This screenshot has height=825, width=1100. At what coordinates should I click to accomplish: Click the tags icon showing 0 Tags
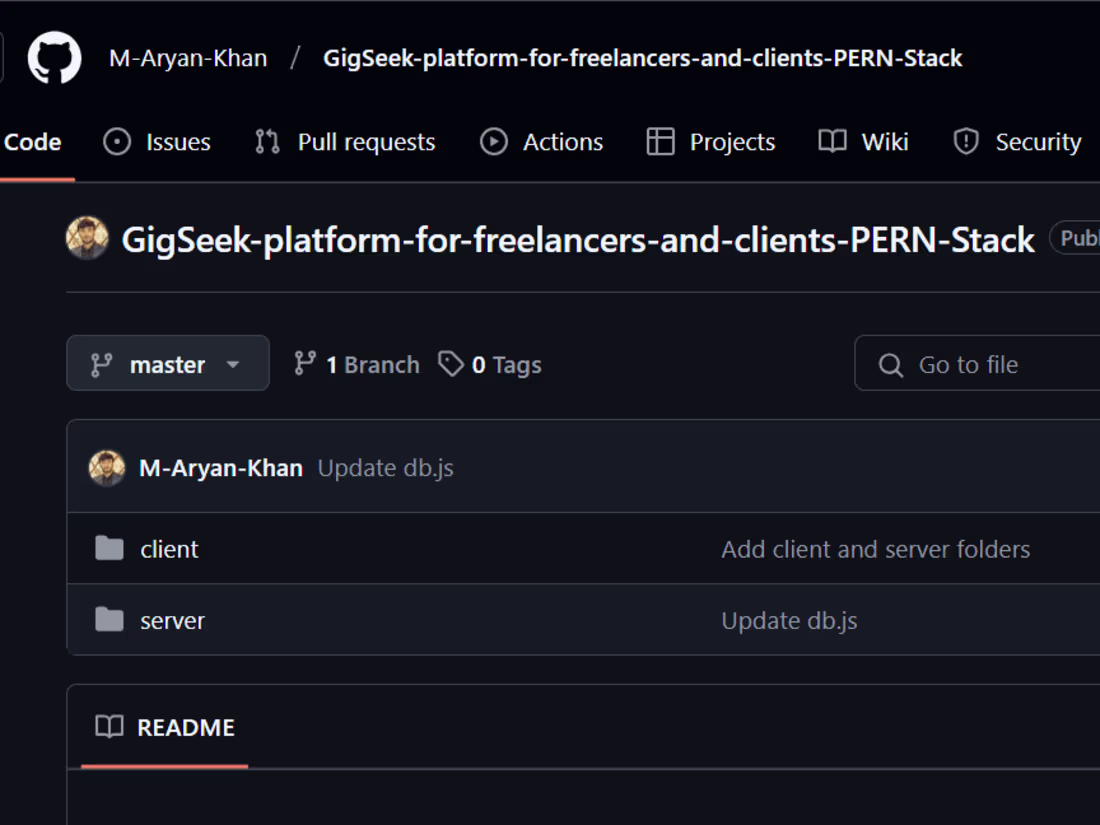(x=452, y=364)
